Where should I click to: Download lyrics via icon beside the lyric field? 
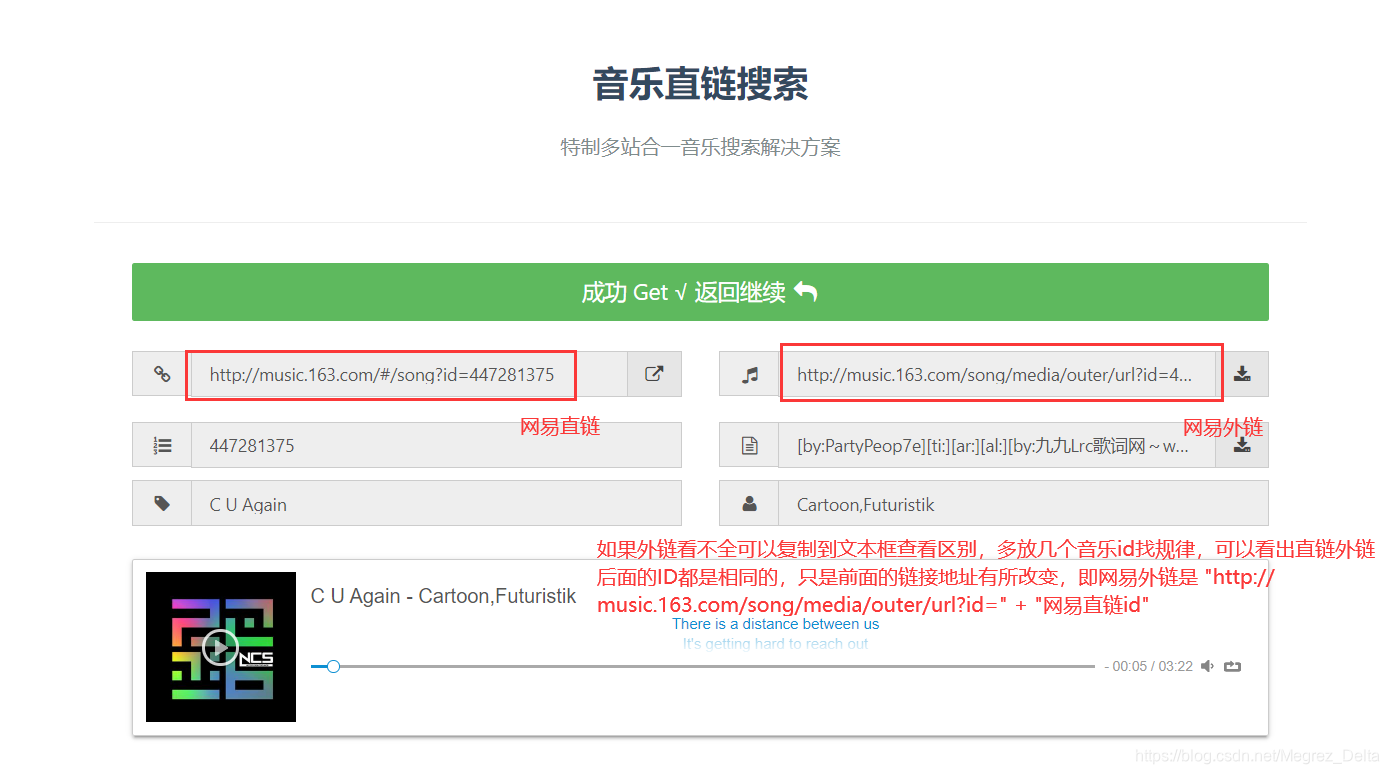(x=1242, y=446)
